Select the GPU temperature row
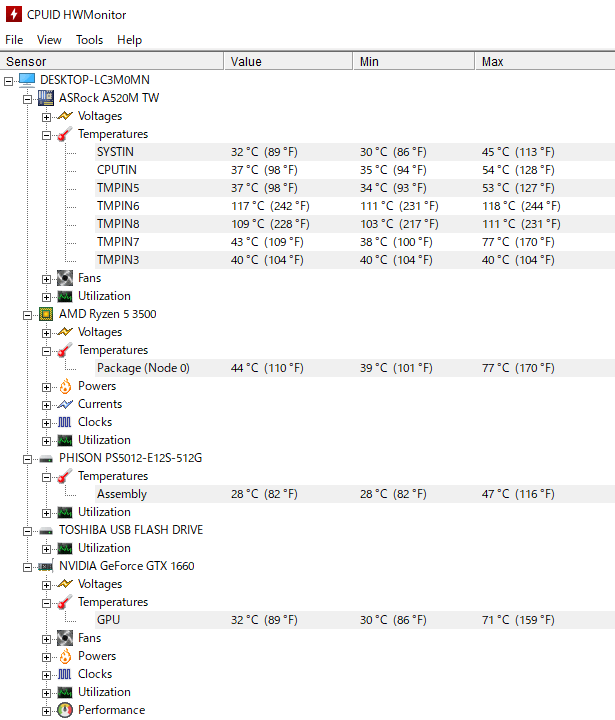 355,620
